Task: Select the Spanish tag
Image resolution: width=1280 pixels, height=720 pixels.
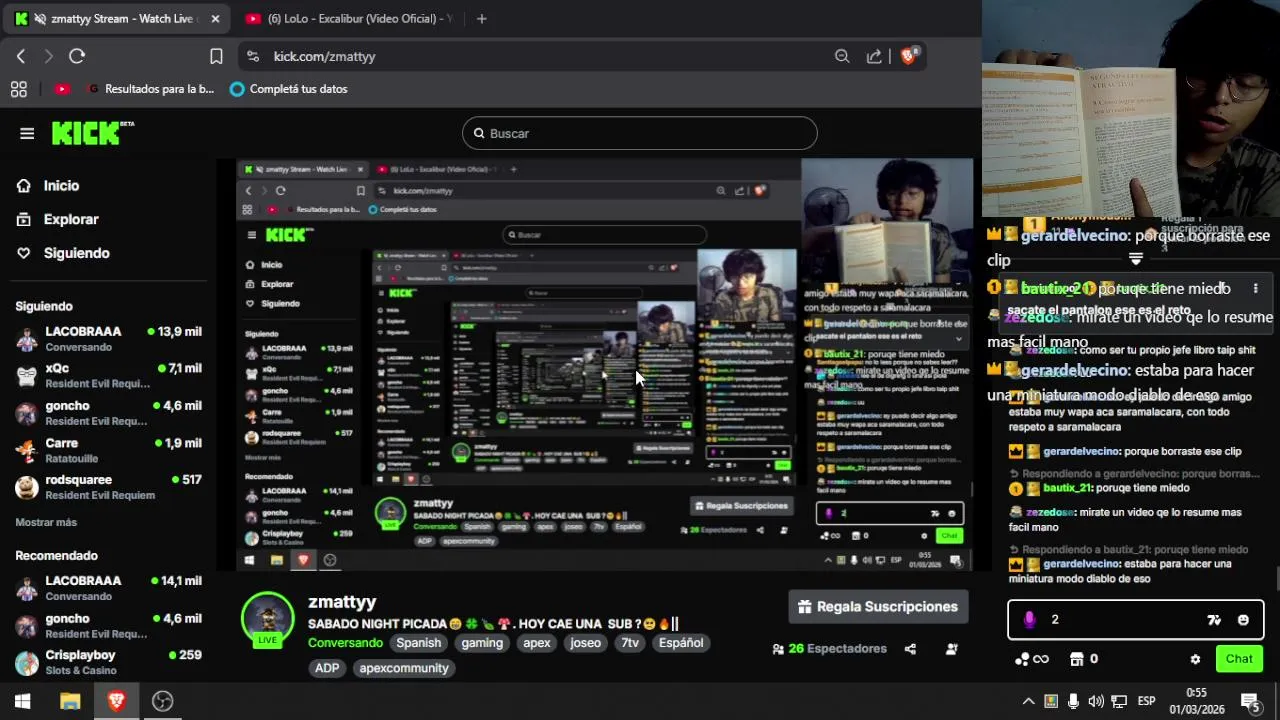Action: pyautogui.click(x=418, y=643)
